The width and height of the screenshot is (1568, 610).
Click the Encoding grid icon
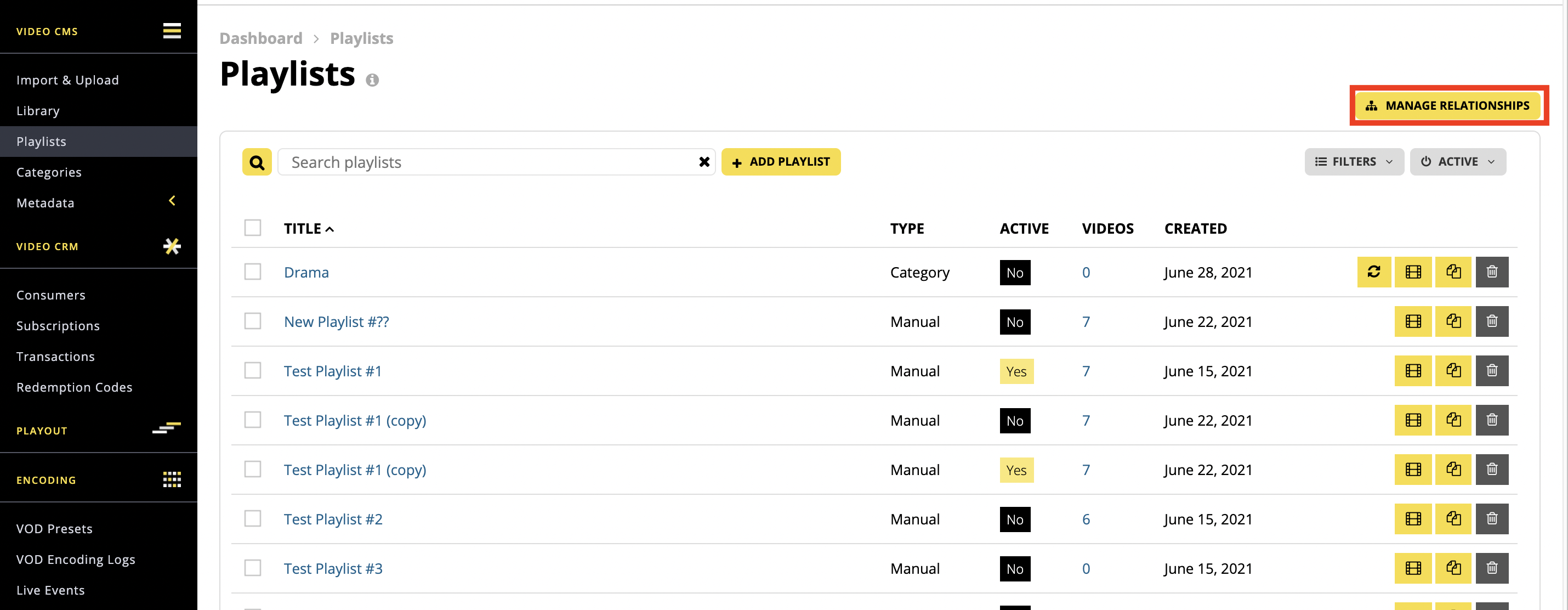coord(172,480)
